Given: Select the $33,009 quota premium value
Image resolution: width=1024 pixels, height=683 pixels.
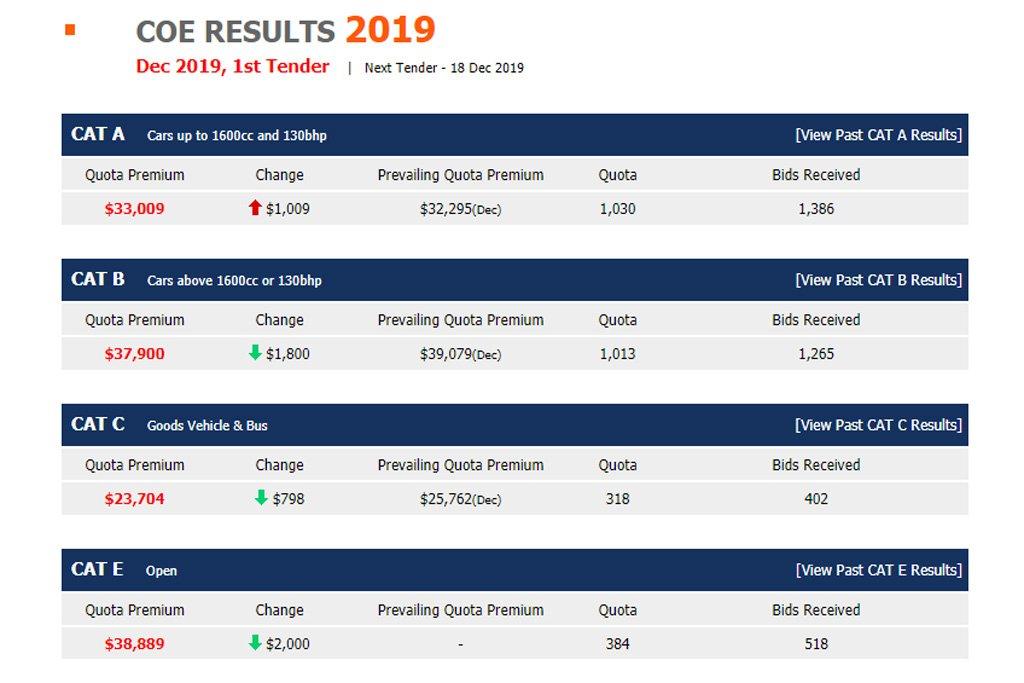Looking at the screenshot, I should (x=134, y=209).
